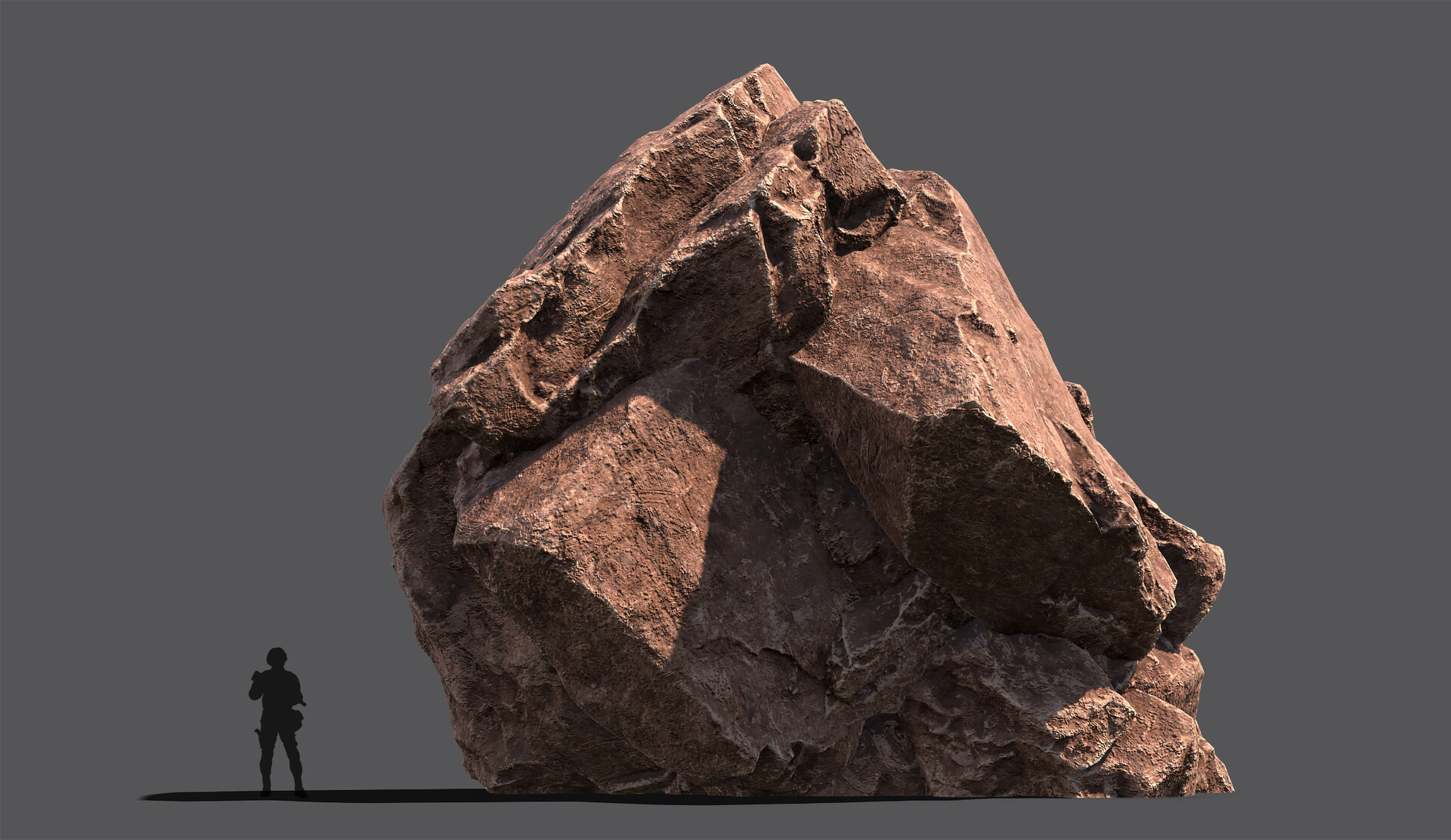This screenshot has height=840, width=1451.
Task: Click the large rock model
Action: tap(794, 453)
